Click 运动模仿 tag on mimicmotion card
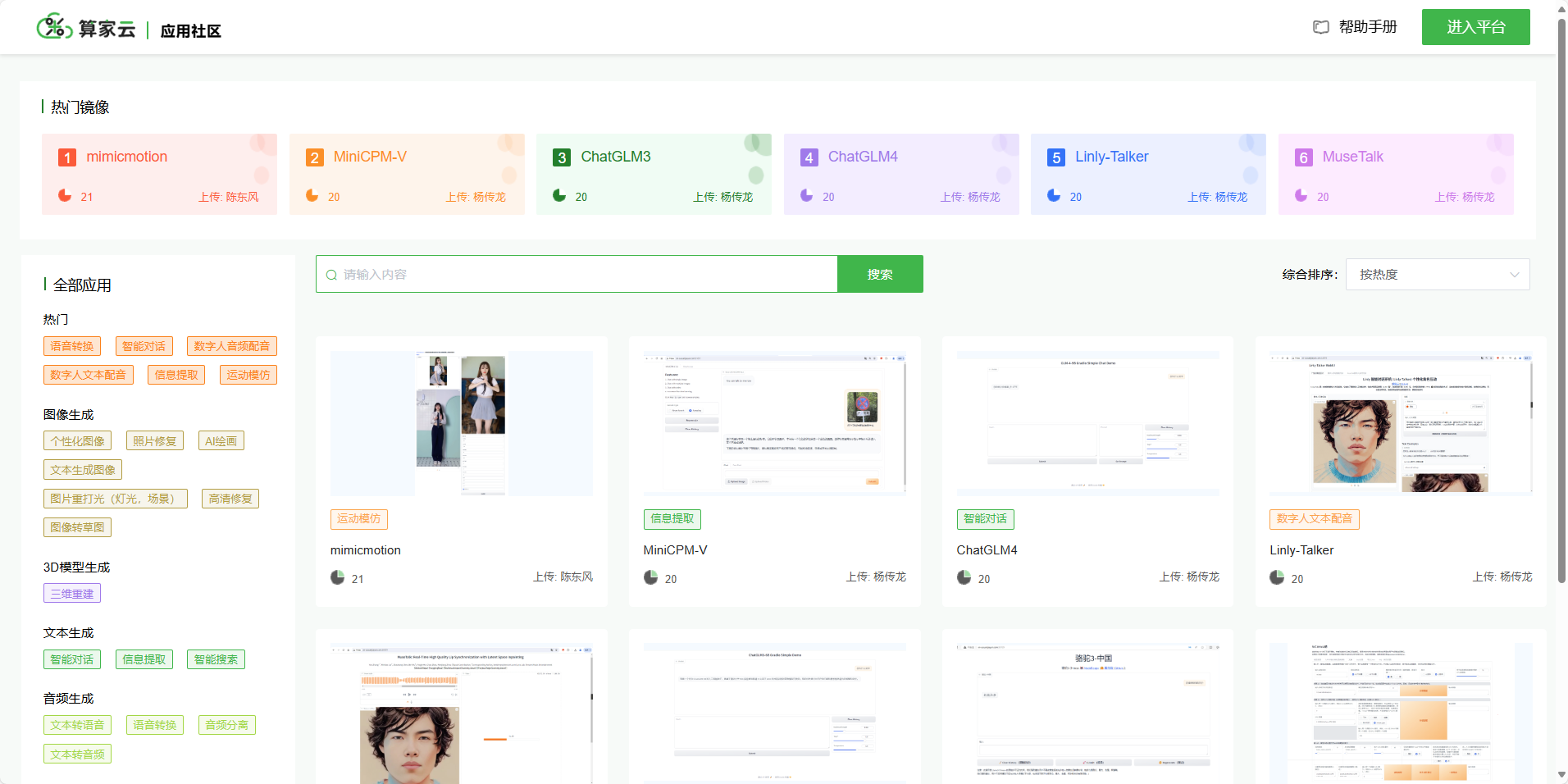1568x784 pixels. tap(359, 519)
